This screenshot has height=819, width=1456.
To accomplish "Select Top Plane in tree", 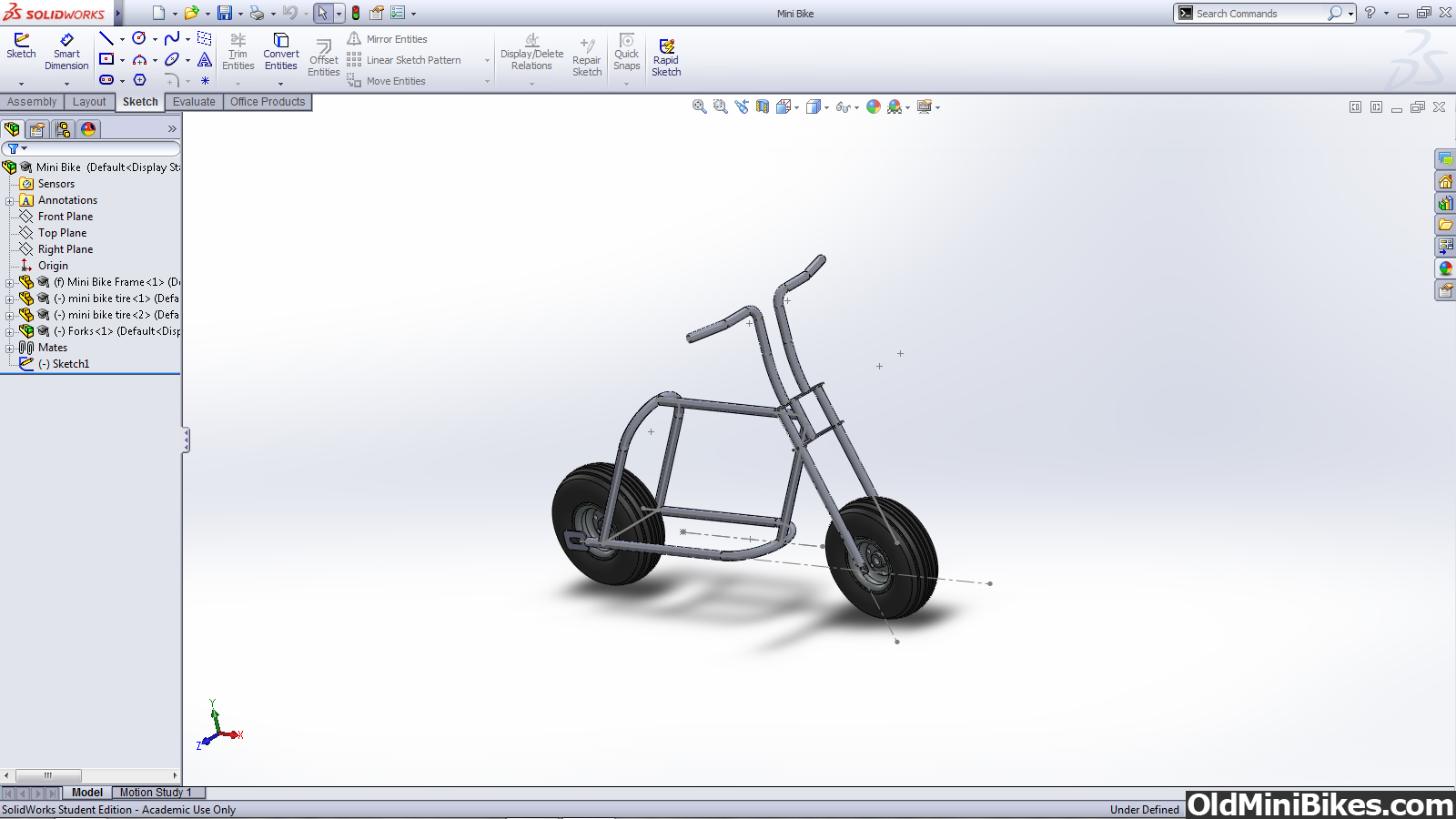I will (63, 233).
